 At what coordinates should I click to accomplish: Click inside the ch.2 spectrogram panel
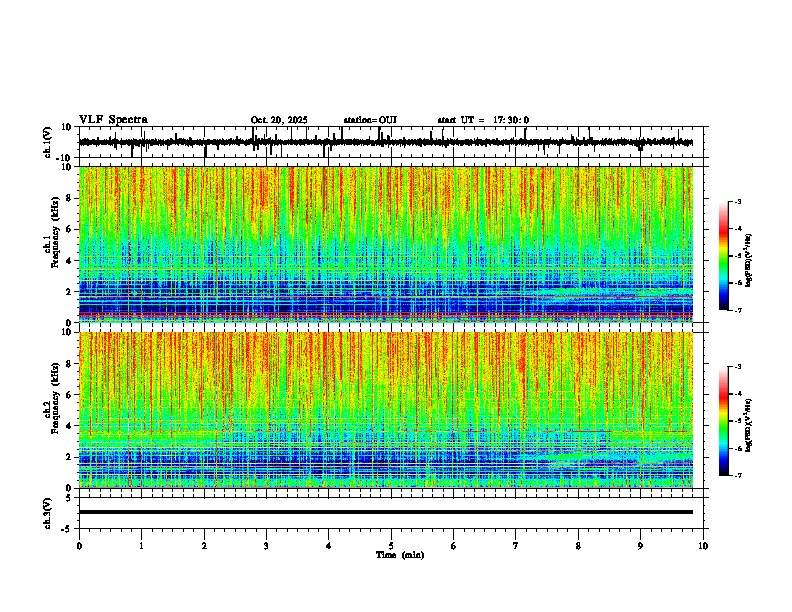click(386, 410)
